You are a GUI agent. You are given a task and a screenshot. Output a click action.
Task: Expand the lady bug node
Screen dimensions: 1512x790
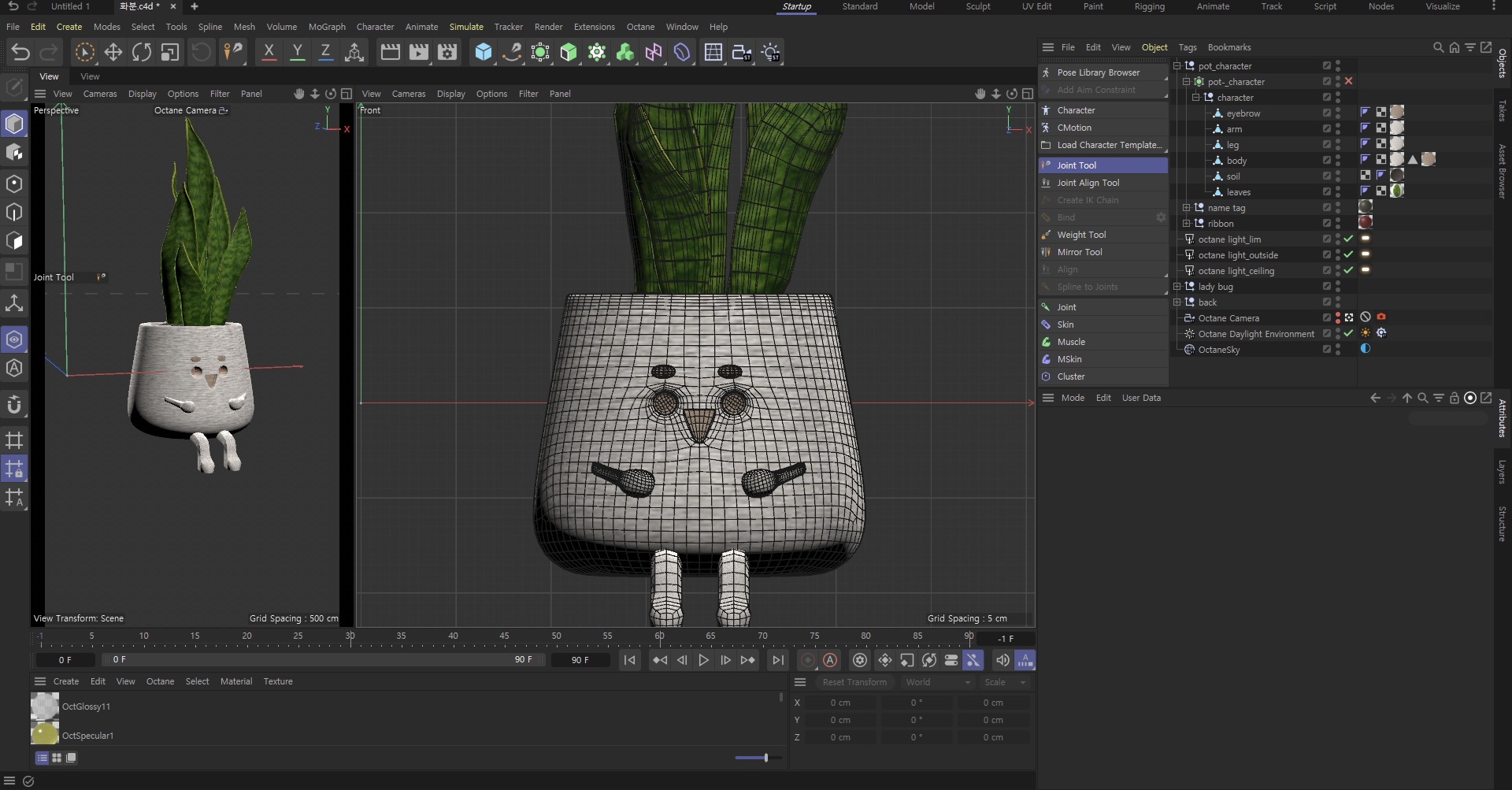tap(1177, 287)
